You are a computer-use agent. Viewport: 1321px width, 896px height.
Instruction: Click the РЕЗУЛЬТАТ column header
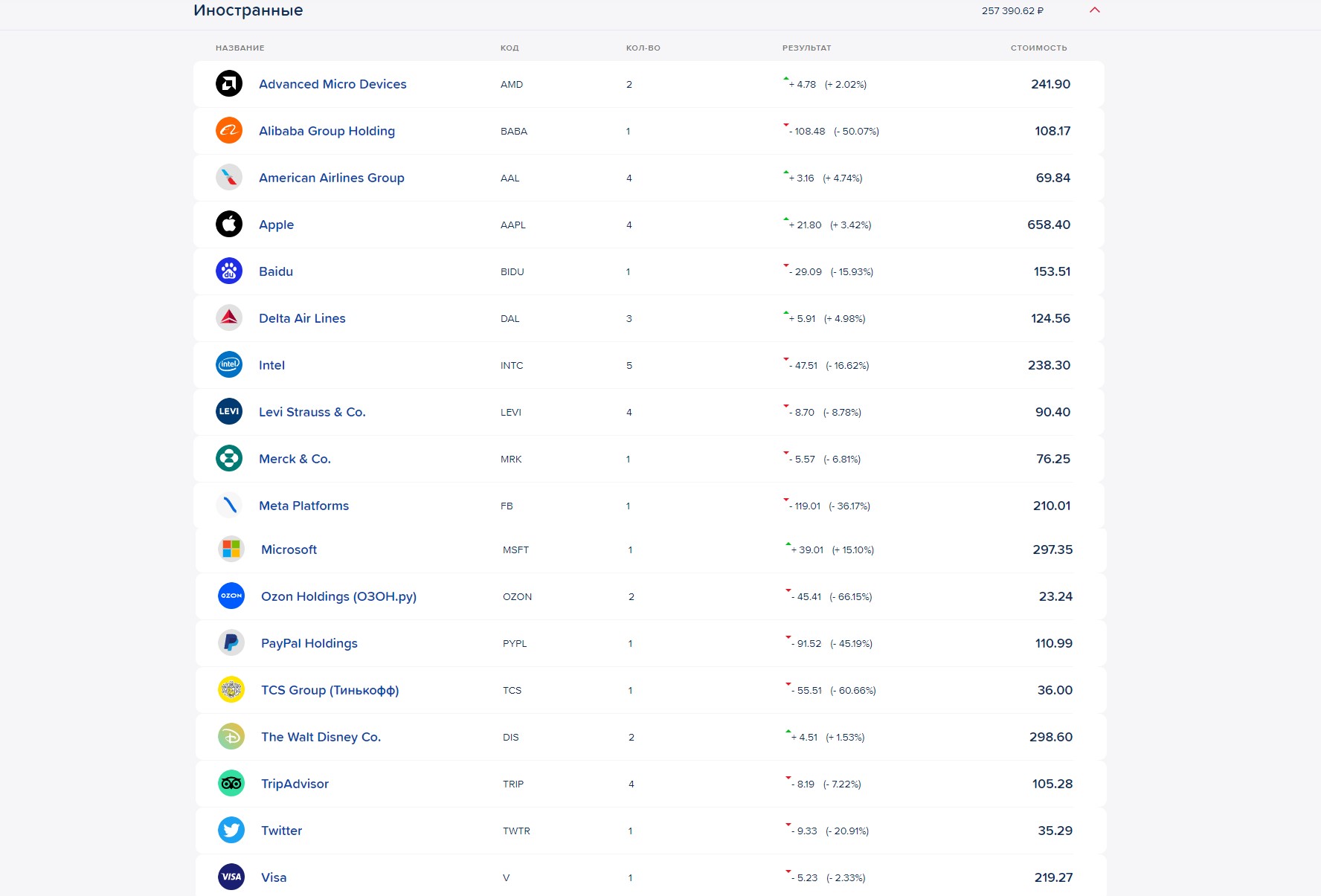(x=806, y=48)
